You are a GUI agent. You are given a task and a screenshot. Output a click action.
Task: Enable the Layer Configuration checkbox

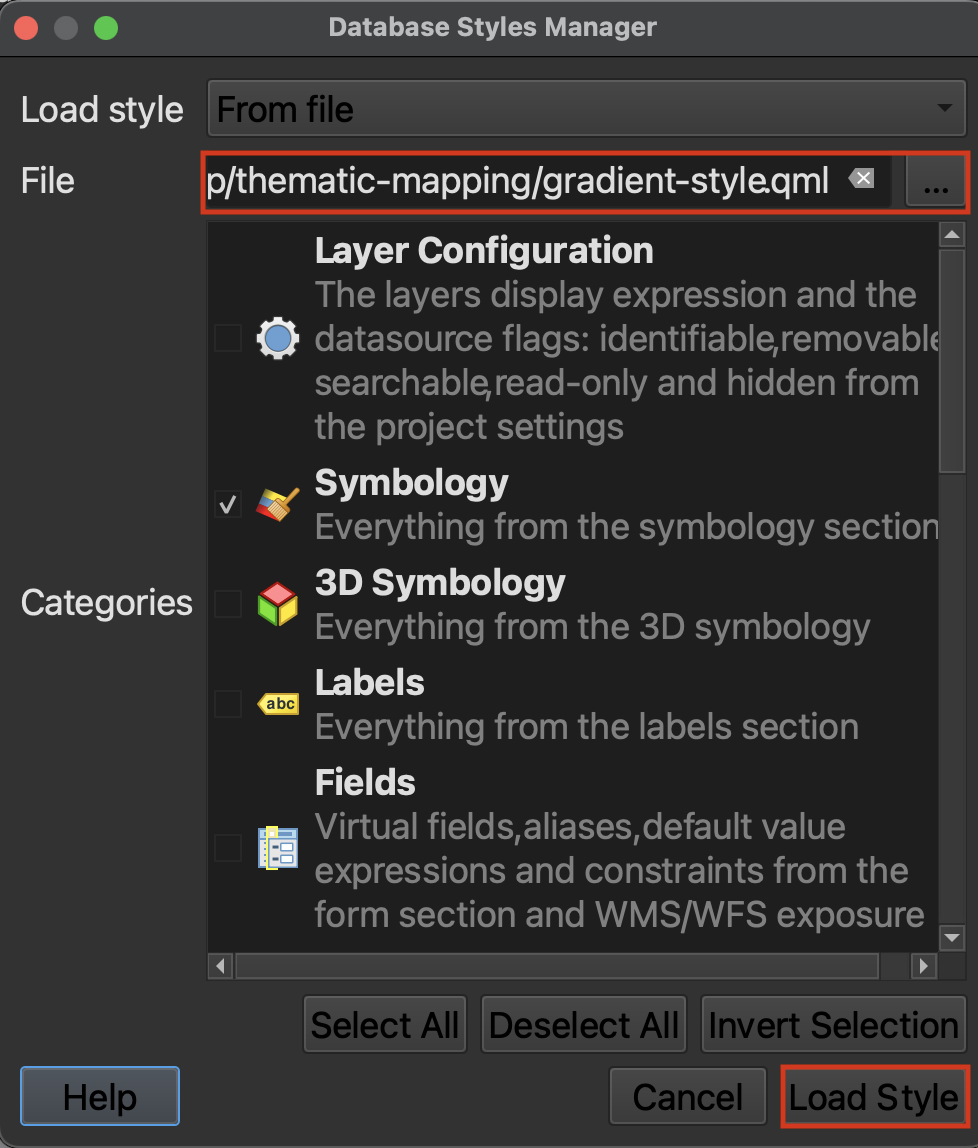pos(228,339)
